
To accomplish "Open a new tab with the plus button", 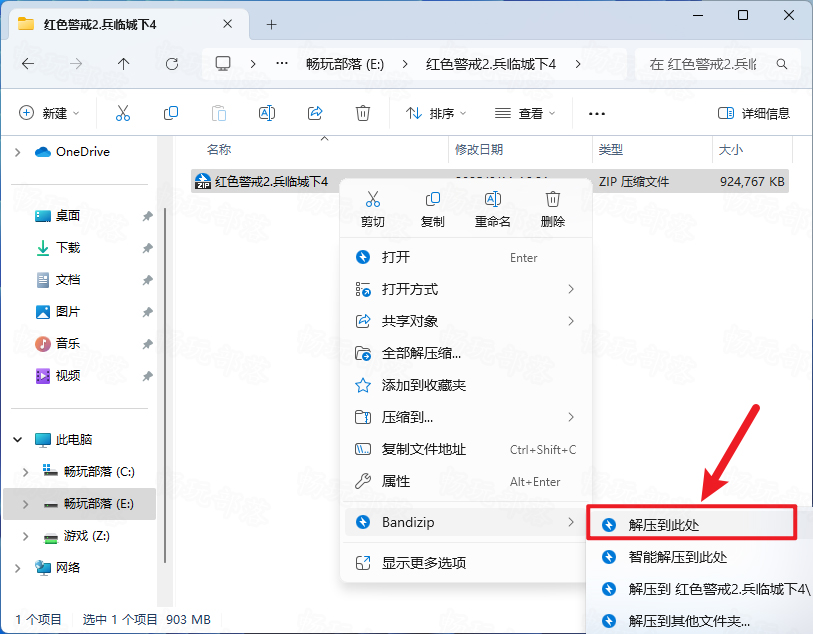I will click(272, 24).
